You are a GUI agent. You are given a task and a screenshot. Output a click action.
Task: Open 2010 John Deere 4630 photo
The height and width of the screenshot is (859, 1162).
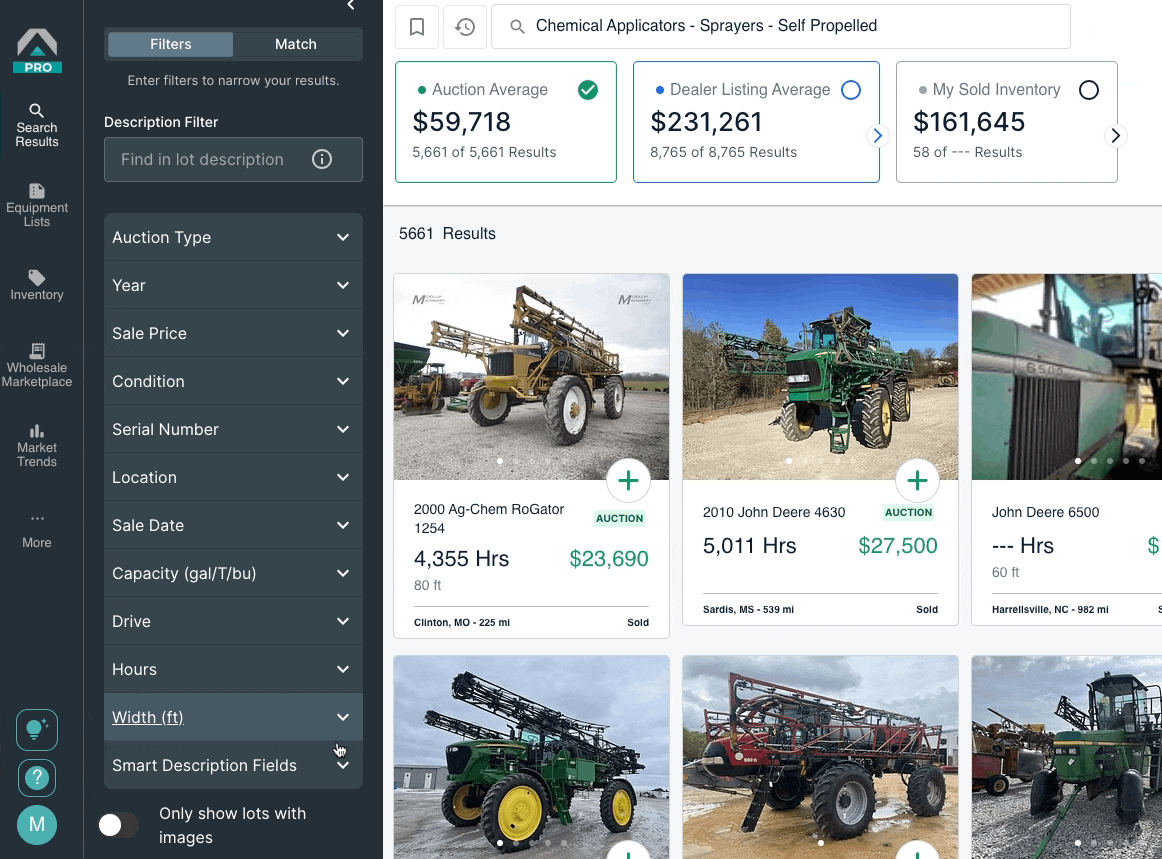coord(820,377)
